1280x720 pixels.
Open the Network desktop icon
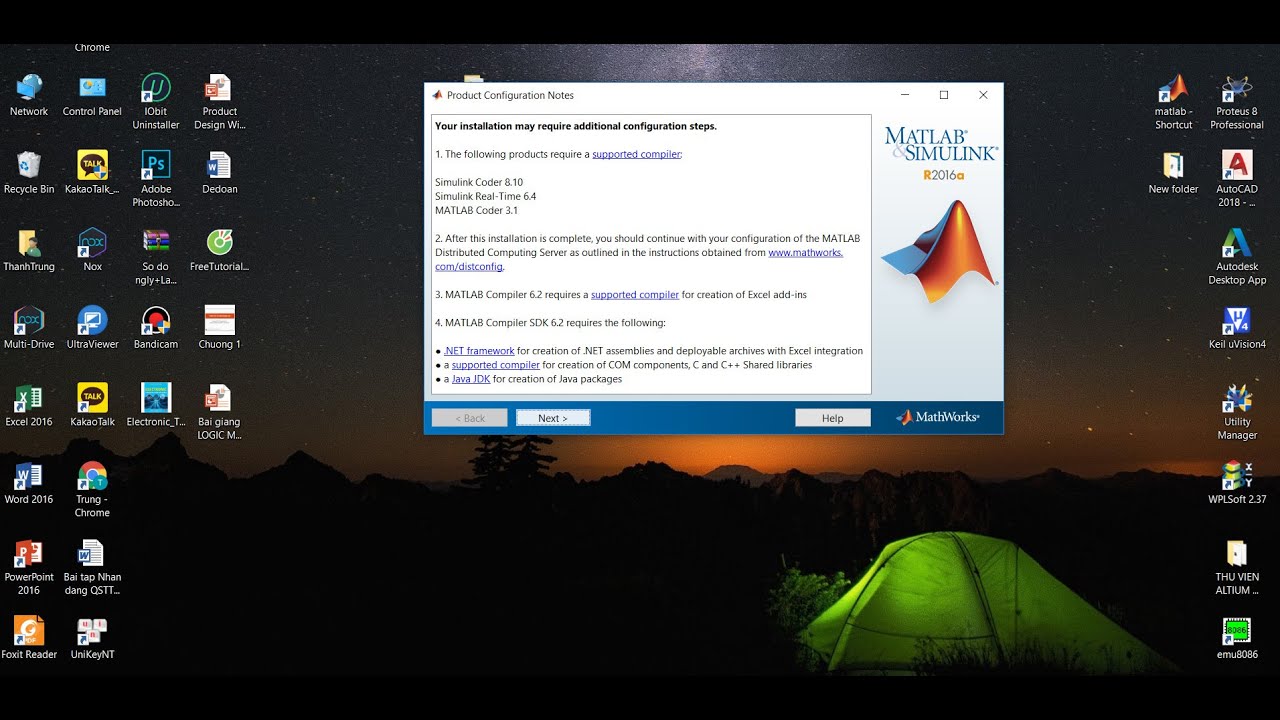(29, 95)
